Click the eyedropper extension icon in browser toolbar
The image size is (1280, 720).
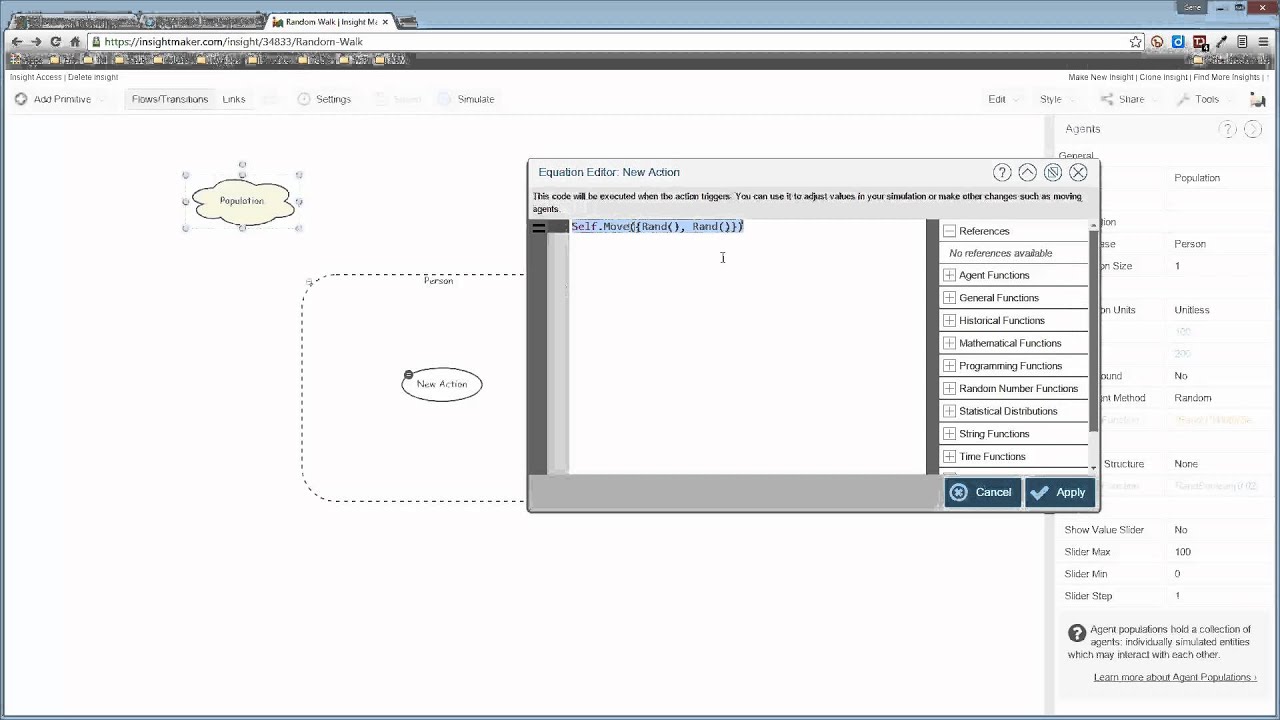[1221, 42]
